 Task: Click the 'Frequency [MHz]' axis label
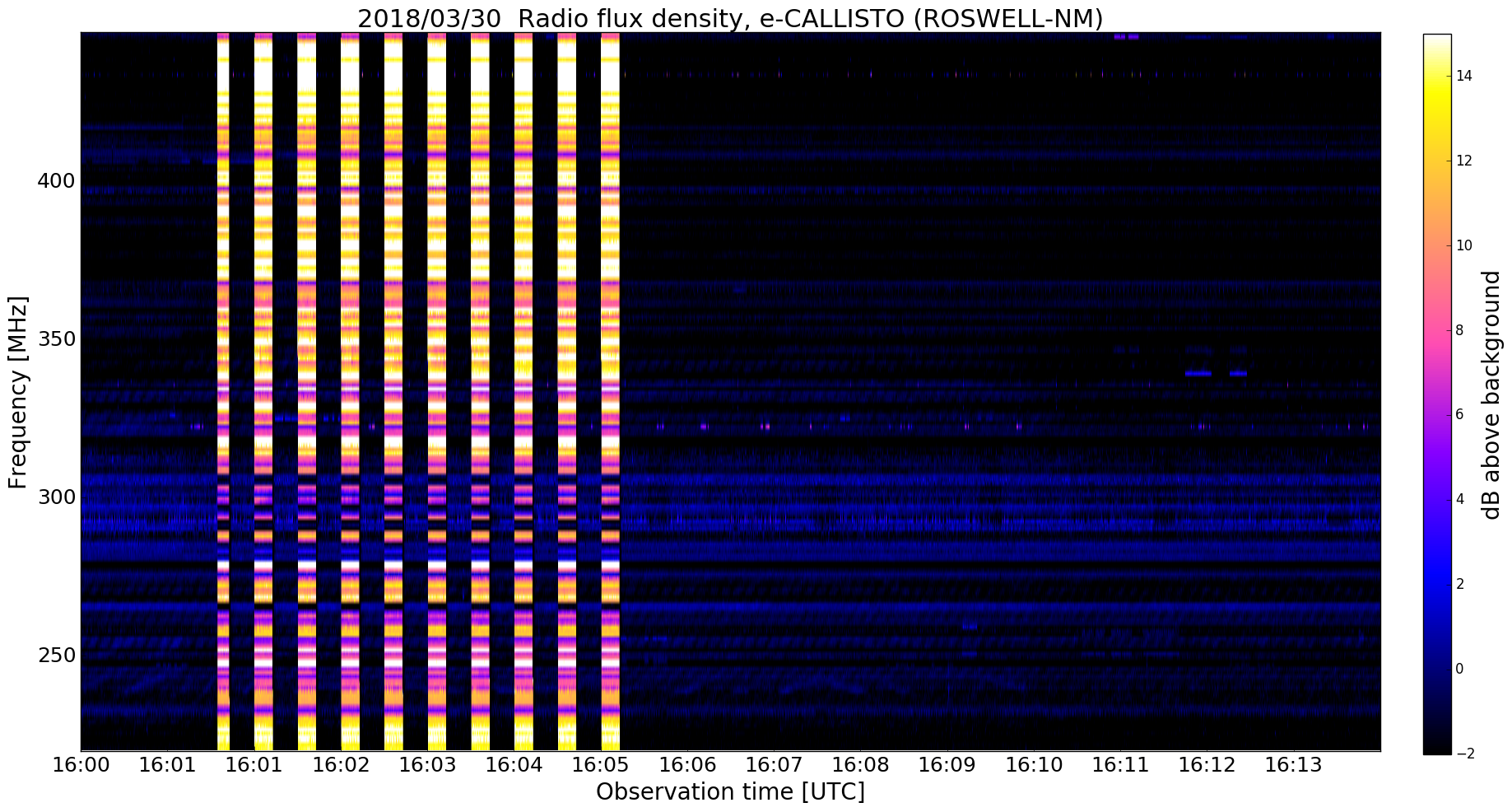[x=18, y=393]
